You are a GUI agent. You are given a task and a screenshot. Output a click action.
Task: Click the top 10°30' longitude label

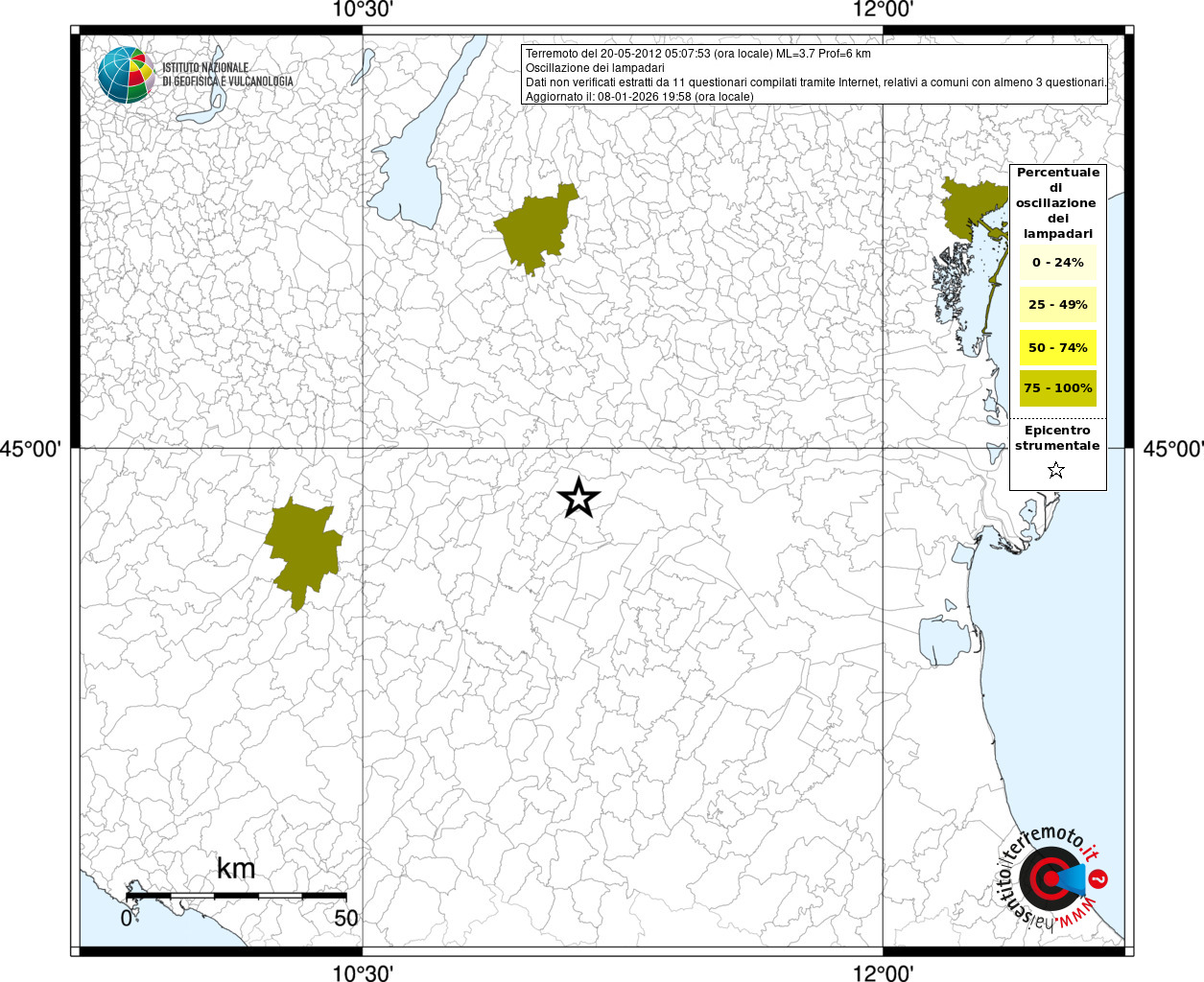click(x=363, y=10)
